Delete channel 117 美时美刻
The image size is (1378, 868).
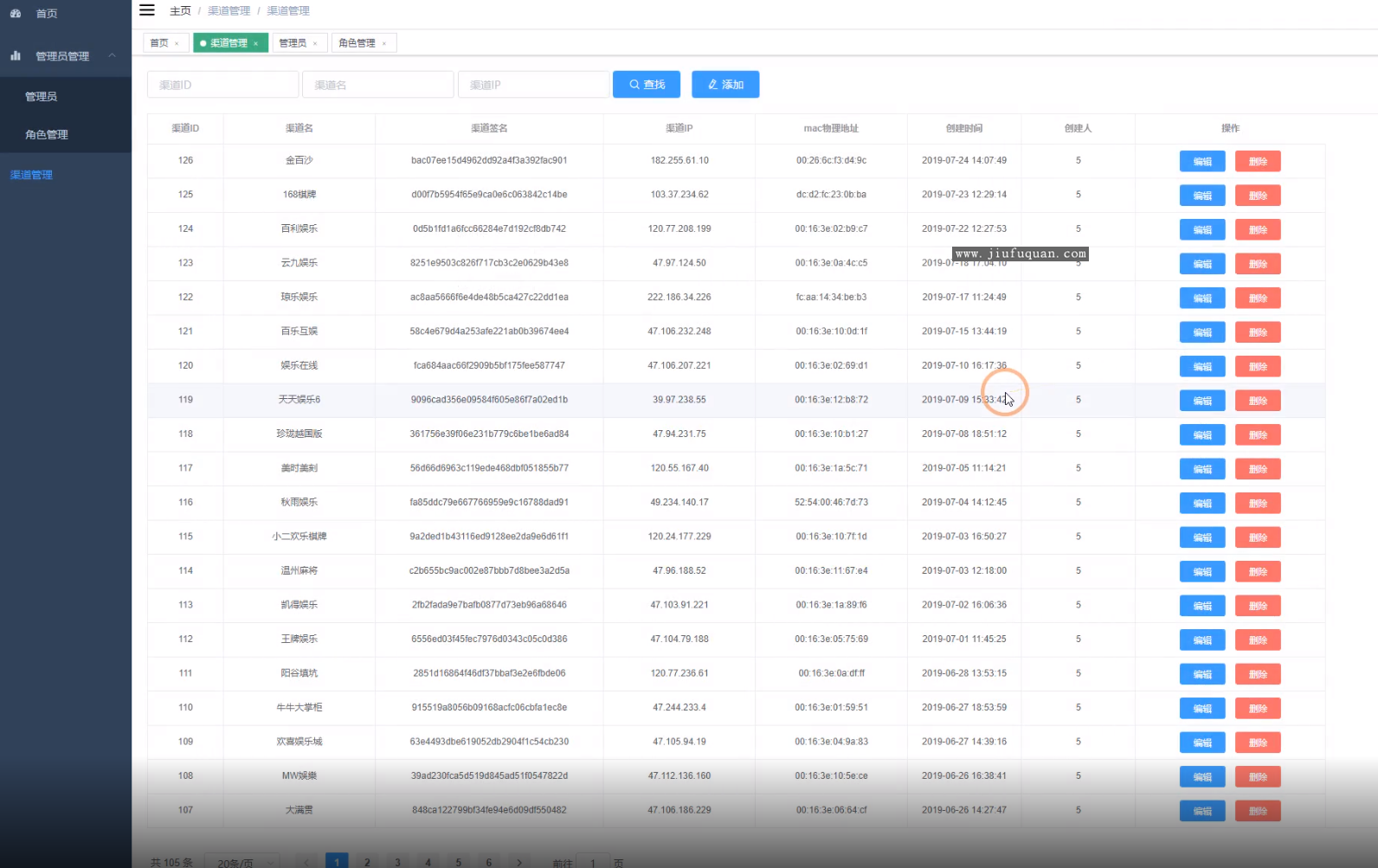tap(1258, 469)
